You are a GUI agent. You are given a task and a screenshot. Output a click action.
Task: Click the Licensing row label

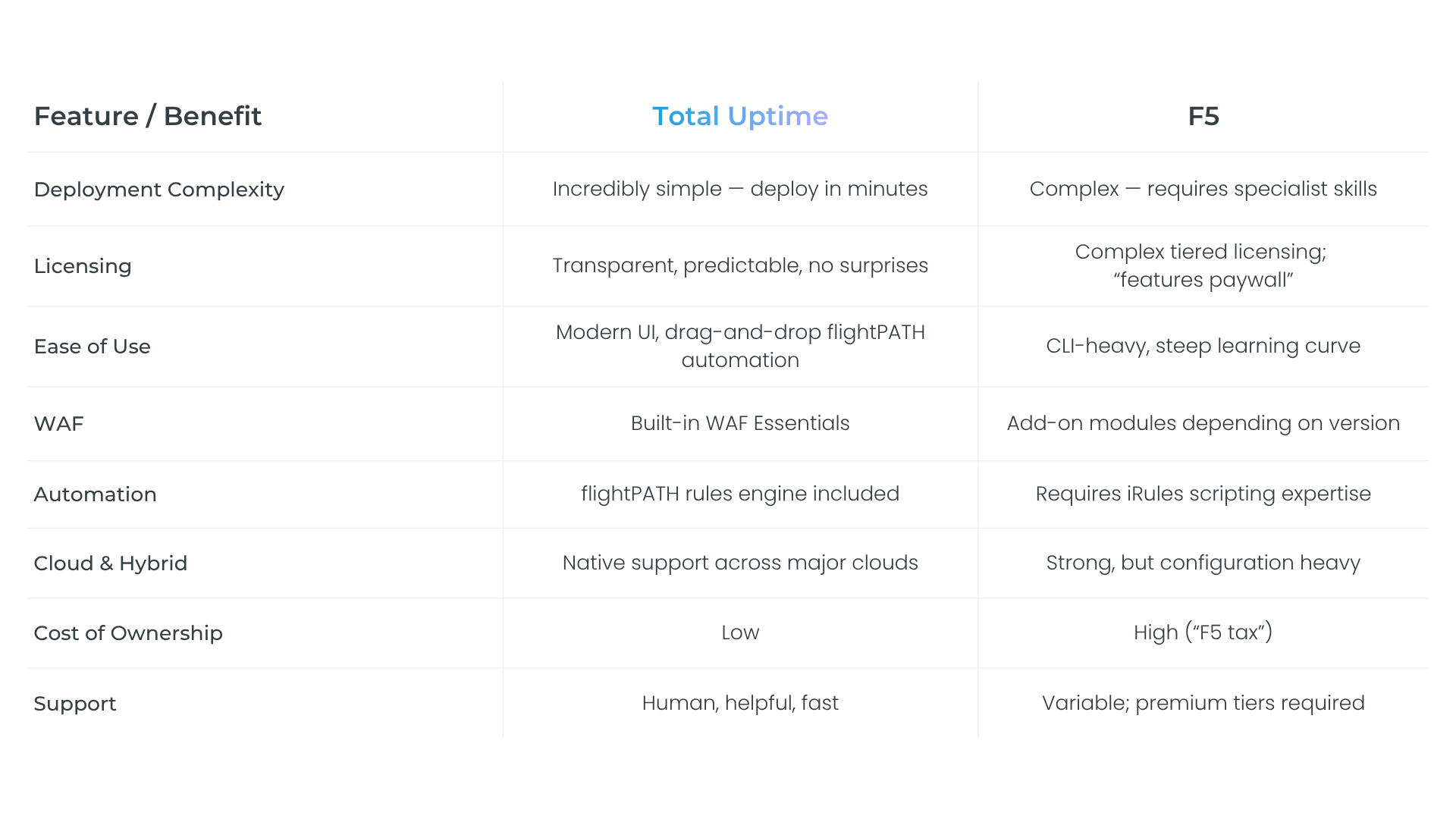(83, 266)
